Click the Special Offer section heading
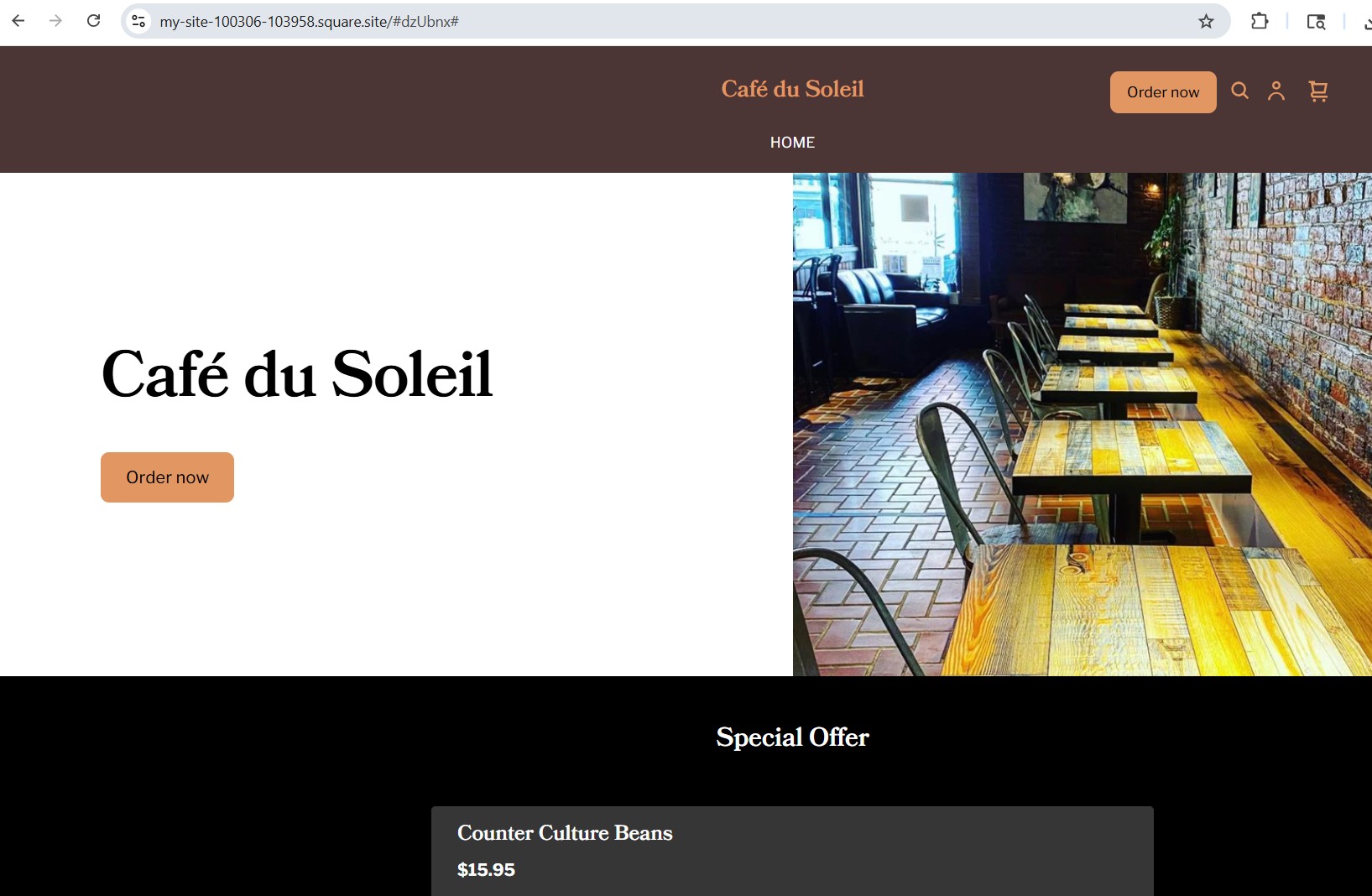The width and height of the screenshot is (1372, 896). [792, 737]
